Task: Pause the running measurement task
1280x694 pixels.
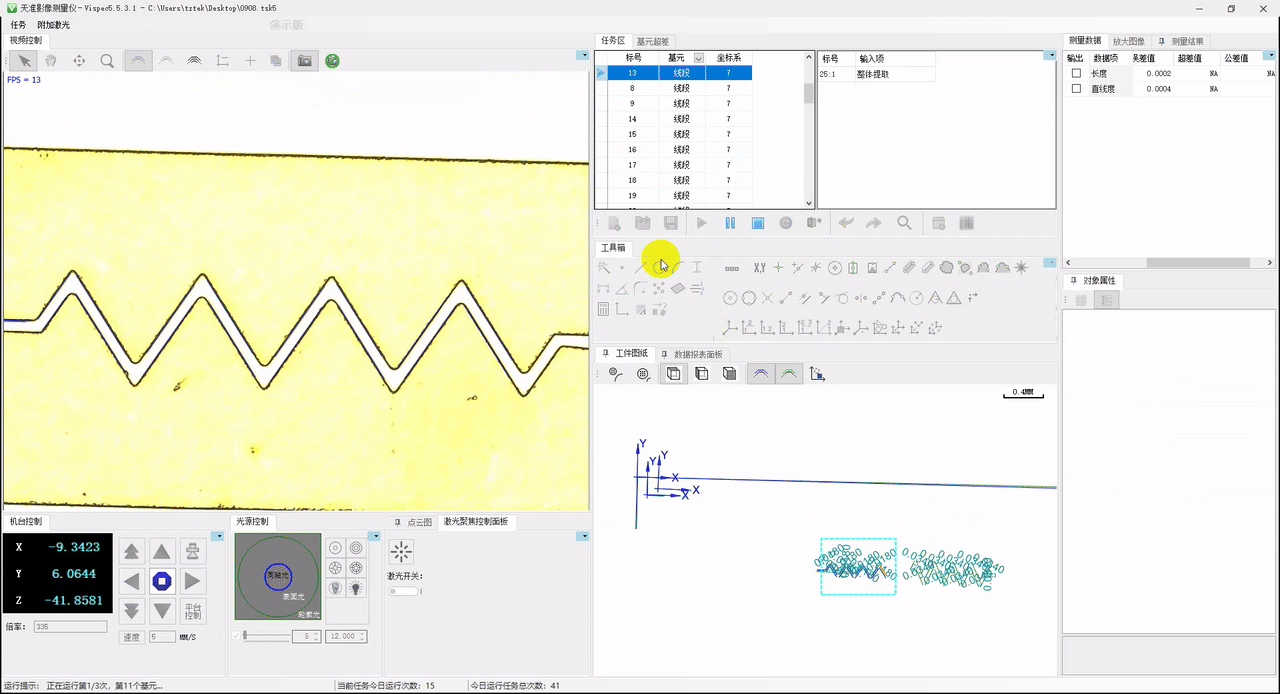Action: click(730, 223)
